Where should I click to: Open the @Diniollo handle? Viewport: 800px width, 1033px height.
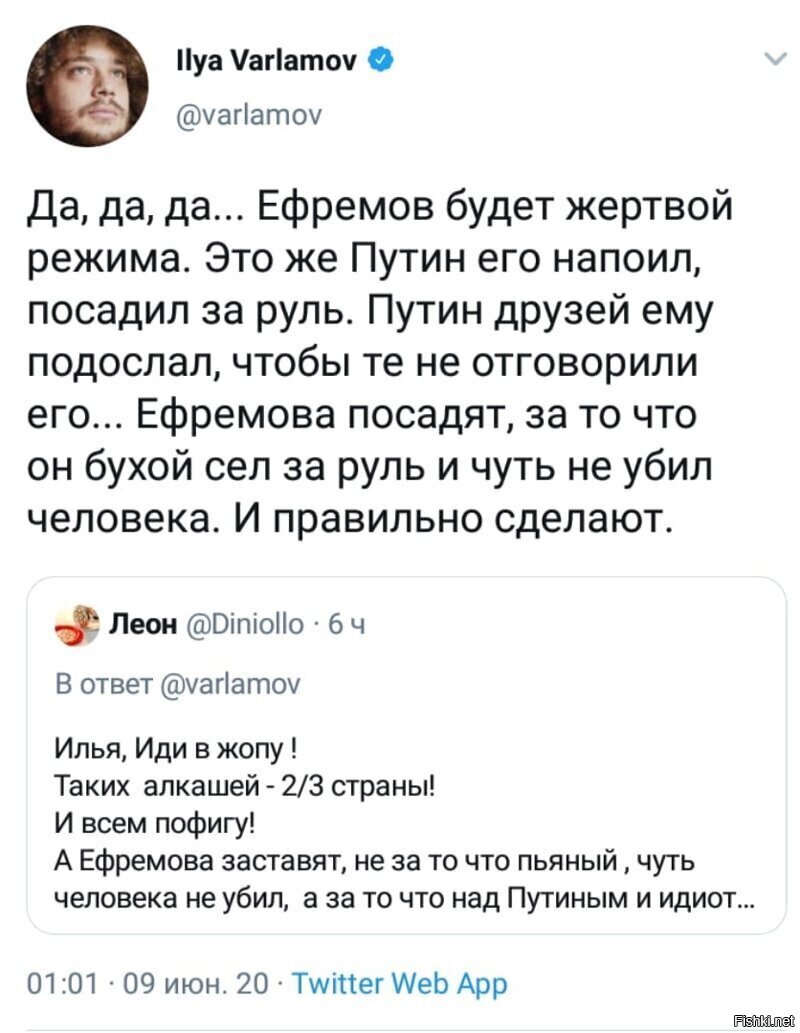[246, 623]
